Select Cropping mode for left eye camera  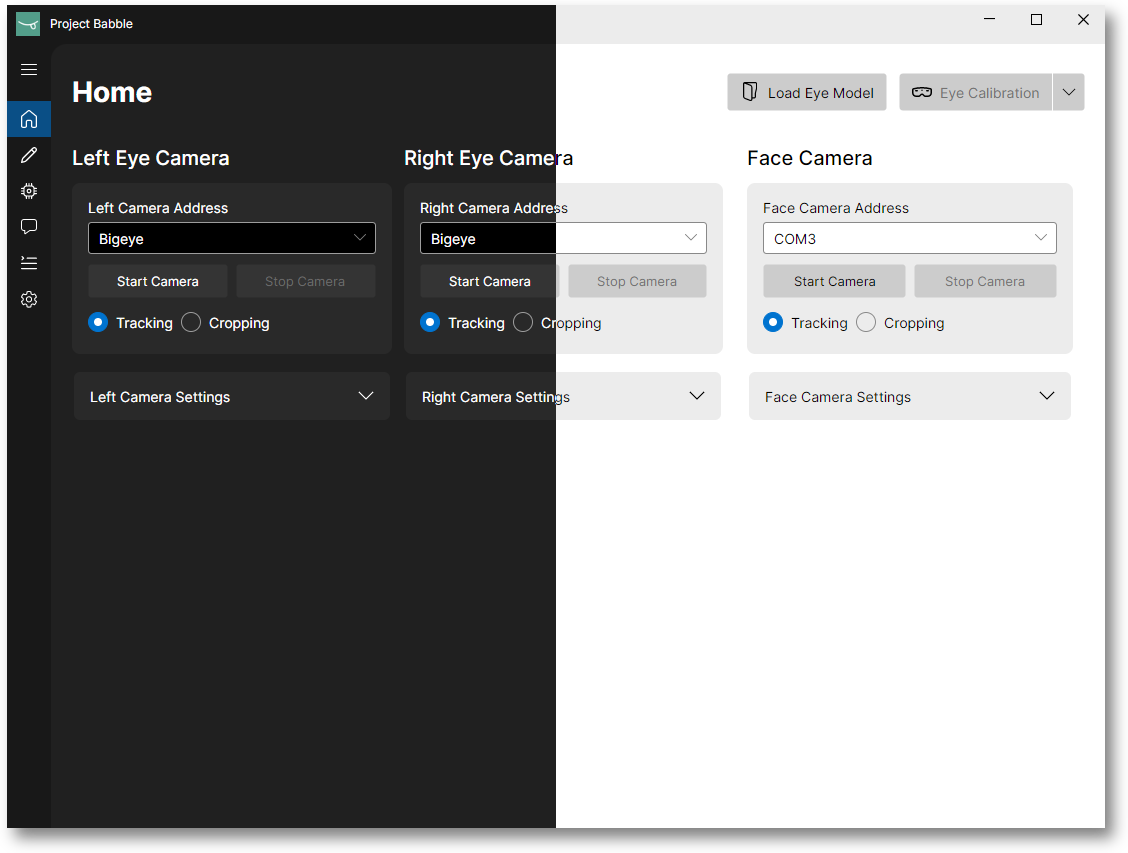[x=225, y=322]
